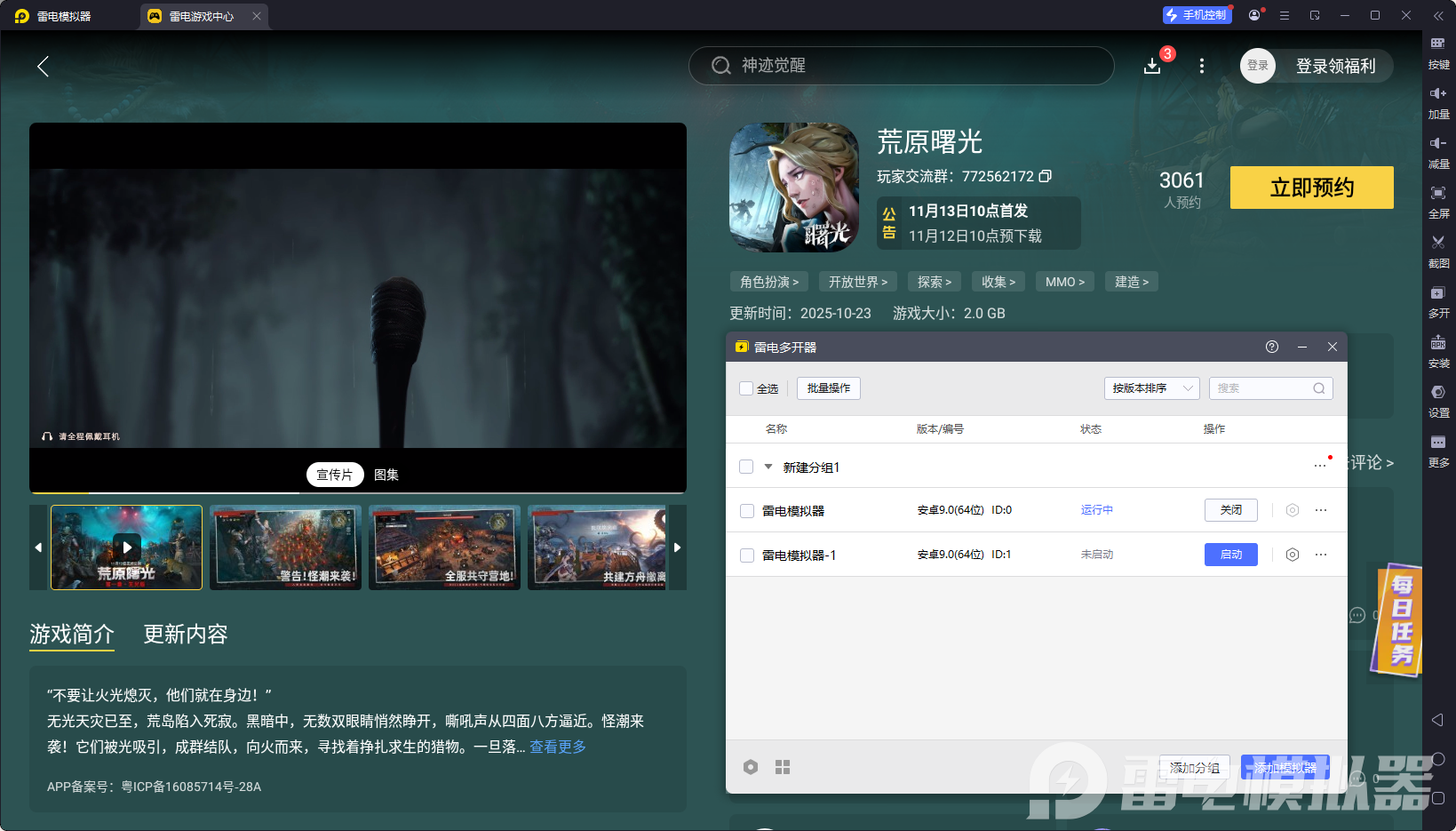
Task: Click the 立即预约 pre-register button
Action: pos(1311,188)
